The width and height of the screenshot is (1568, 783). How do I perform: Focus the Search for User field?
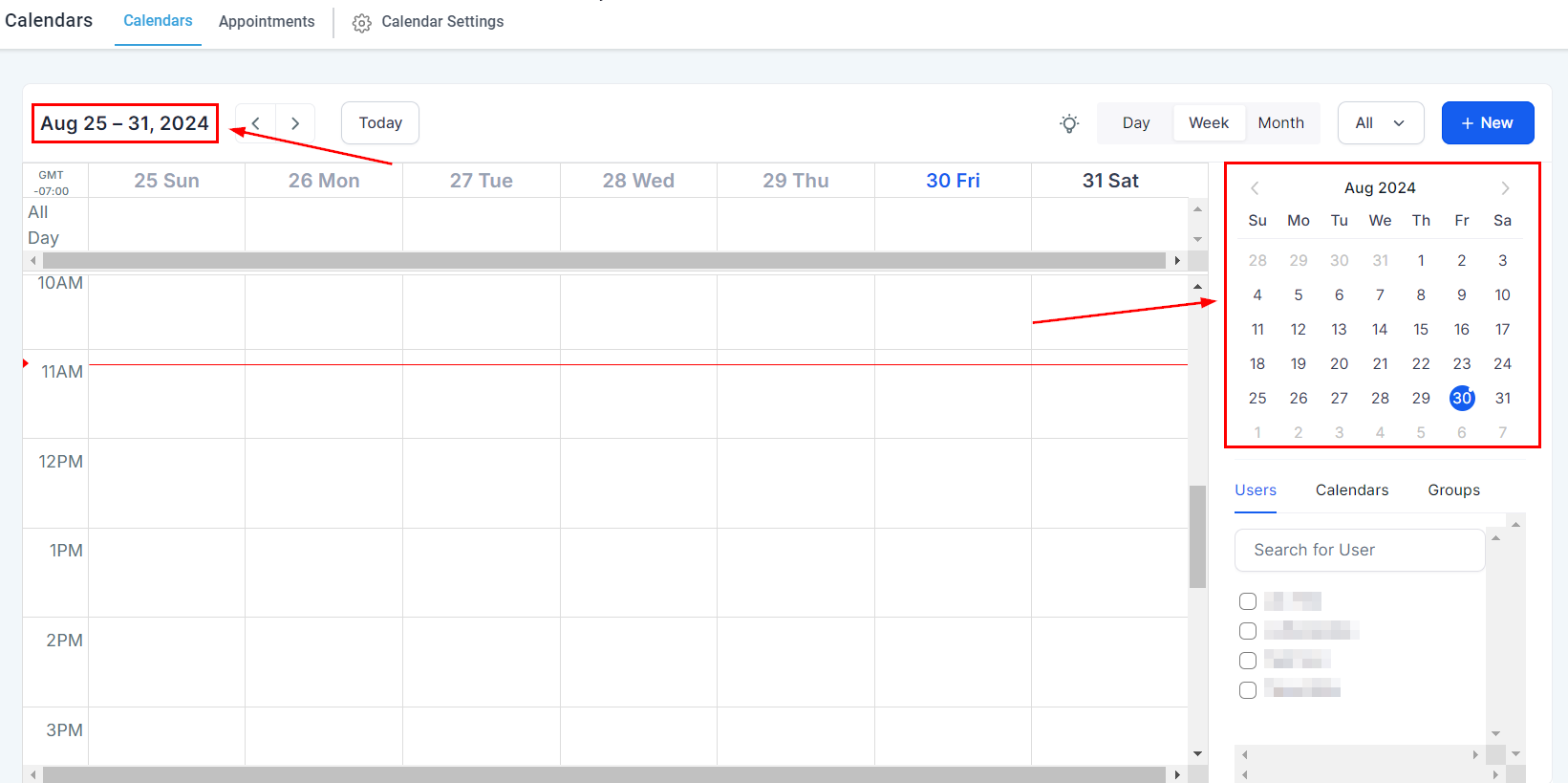click(1359, 551)
